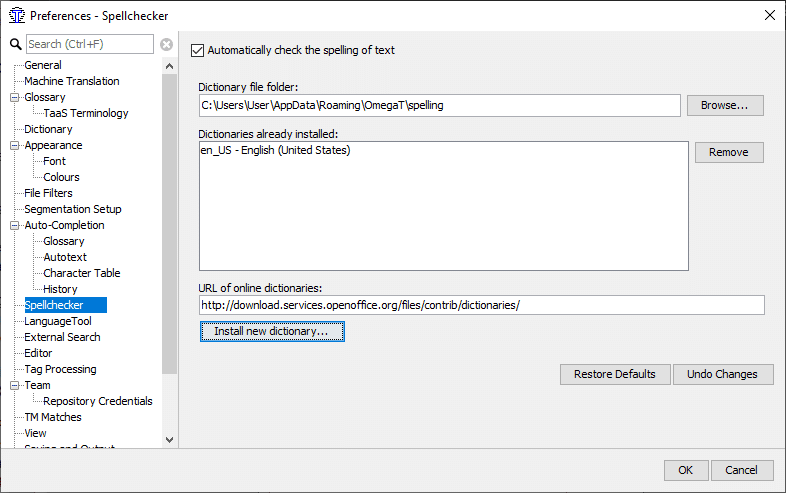
Task: Remove the selected dictionary
Action: (729, 152)
